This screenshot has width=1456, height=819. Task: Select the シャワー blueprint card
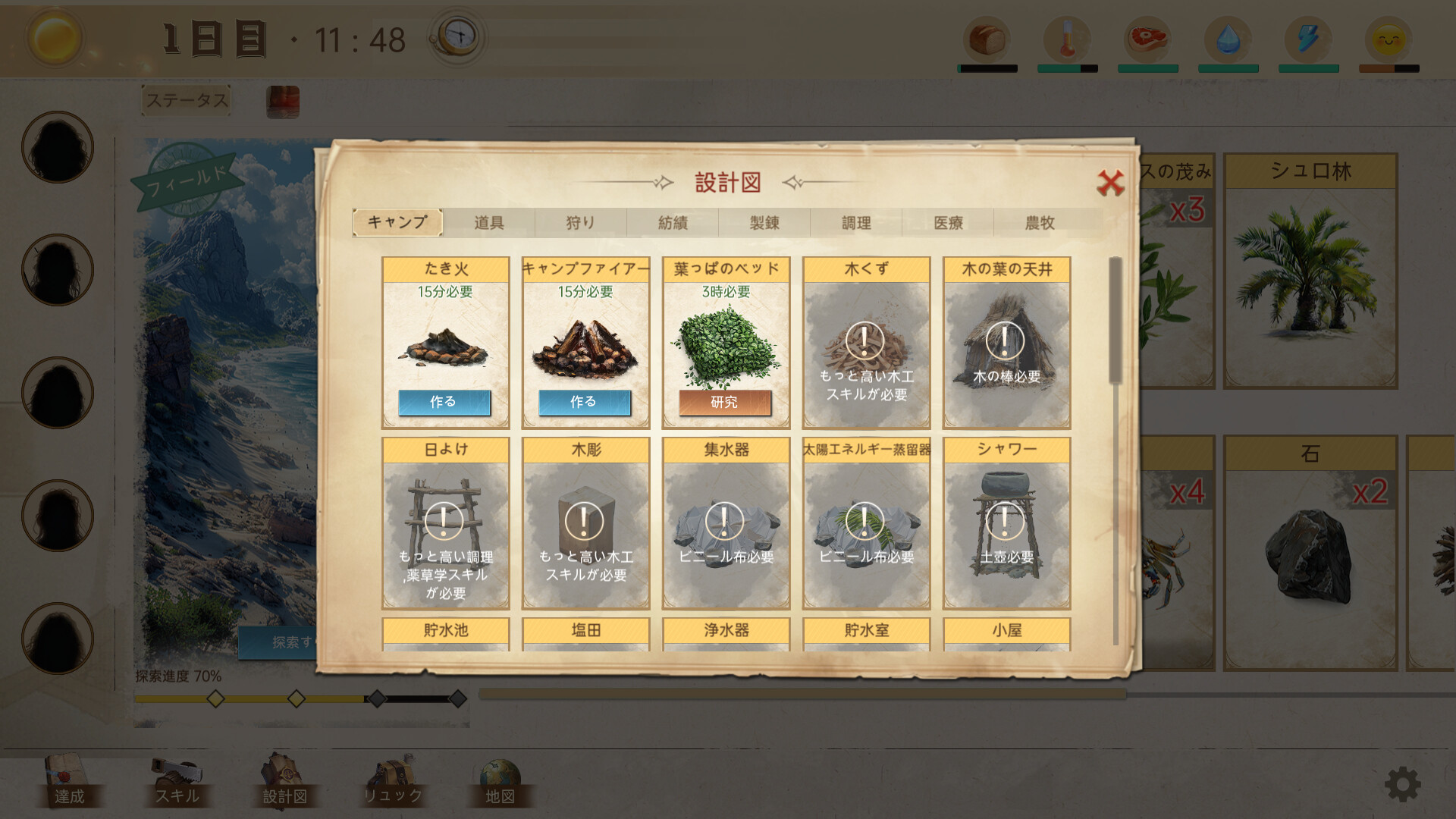click(x=1006, y=523)
